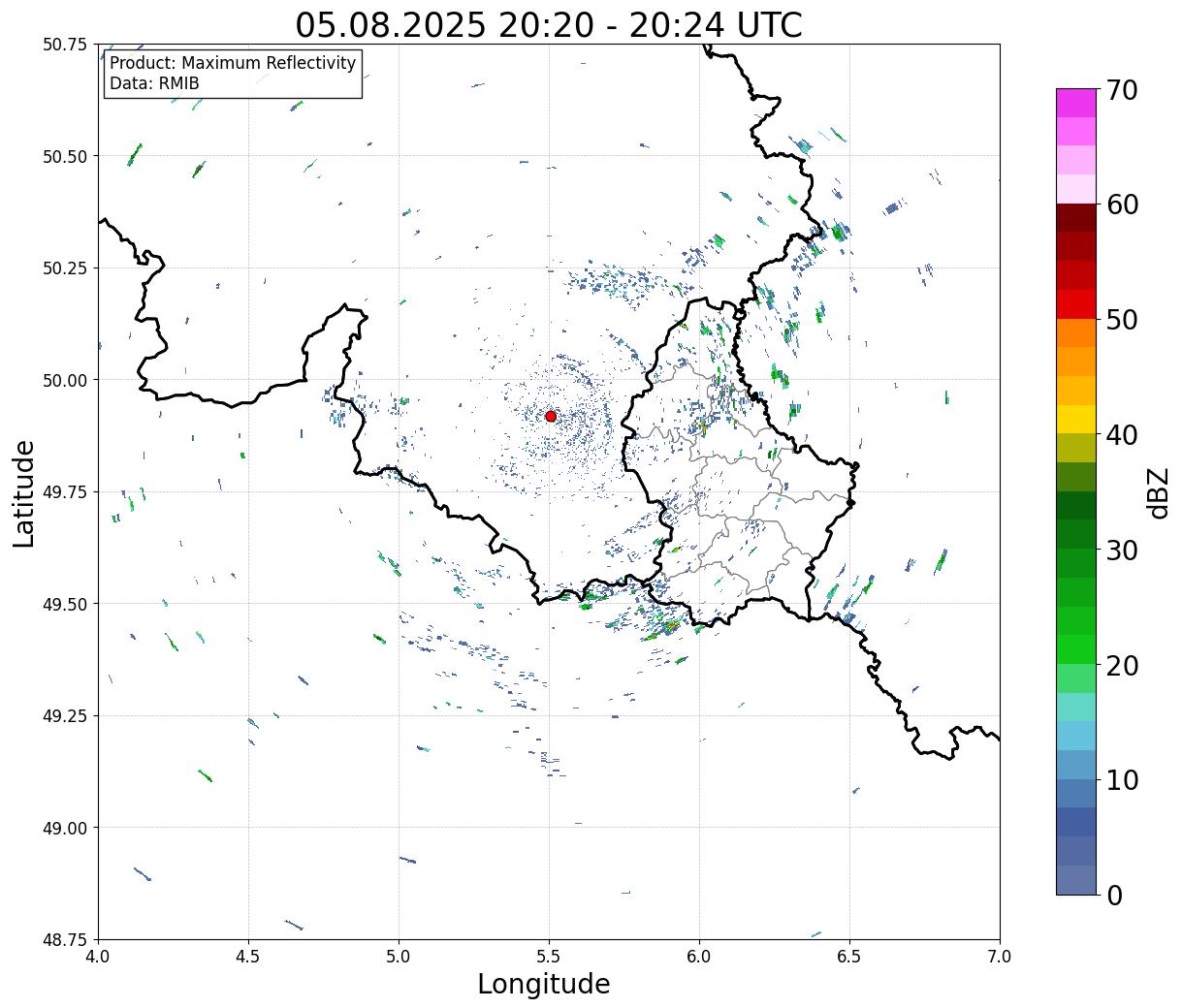Screen dimensions: 1182x1008
Task: Click the latitude tick label 49.25
Action: tap(65, 716)
